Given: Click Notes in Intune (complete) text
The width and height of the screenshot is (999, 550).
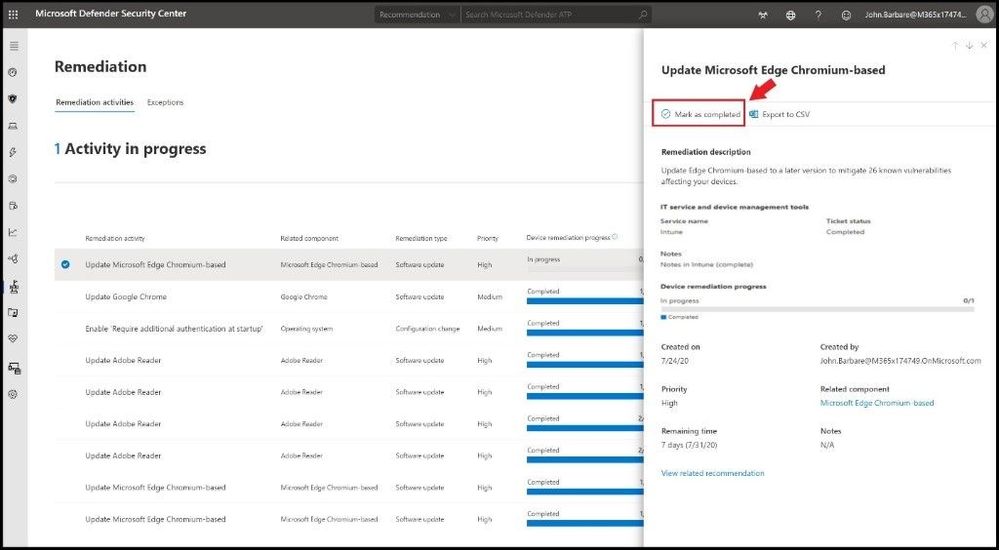Looking at the screenshot, I should point(707,264).
